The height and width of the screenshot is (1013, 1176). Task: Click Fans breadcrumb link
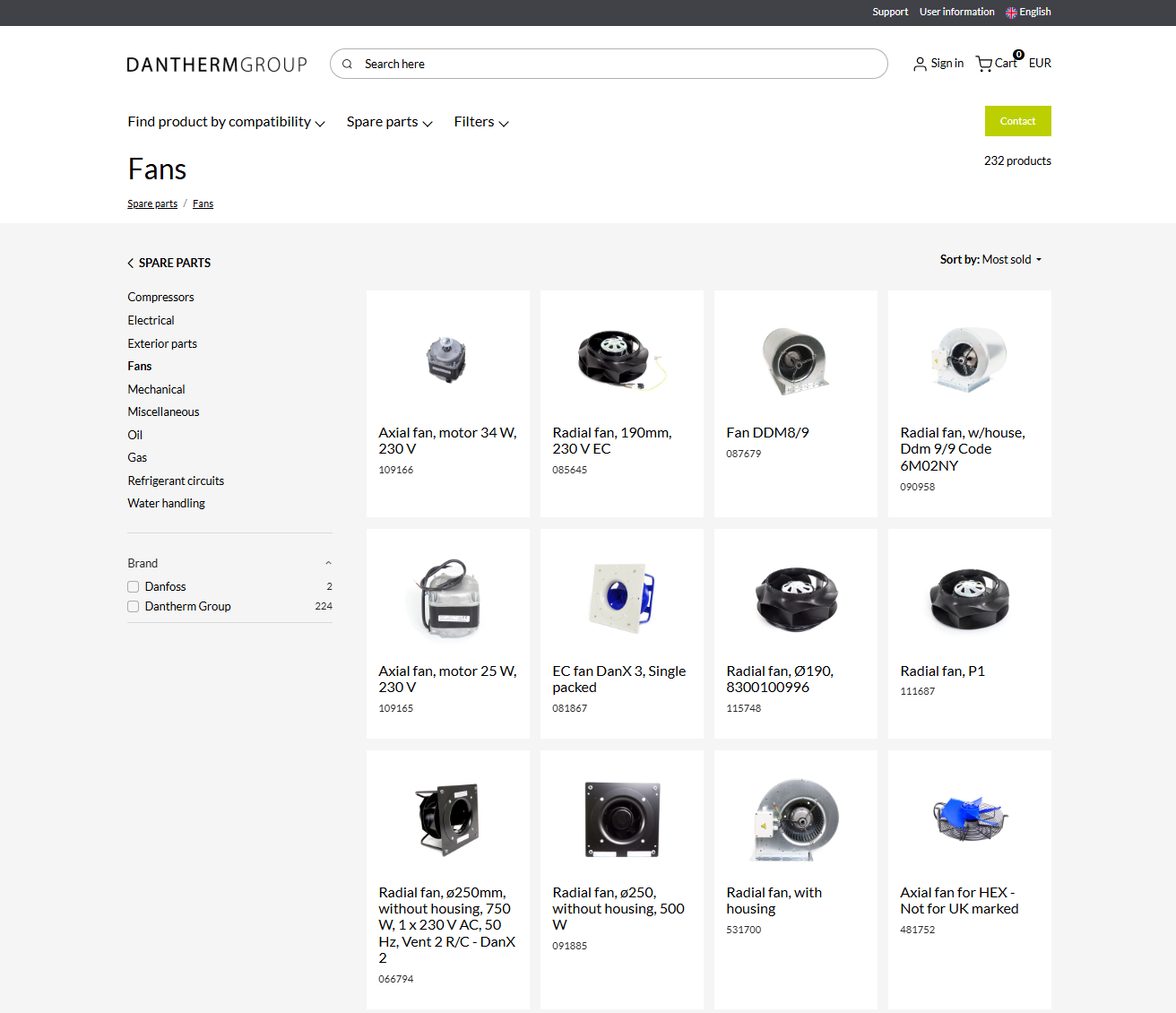(x=203, y=203)
